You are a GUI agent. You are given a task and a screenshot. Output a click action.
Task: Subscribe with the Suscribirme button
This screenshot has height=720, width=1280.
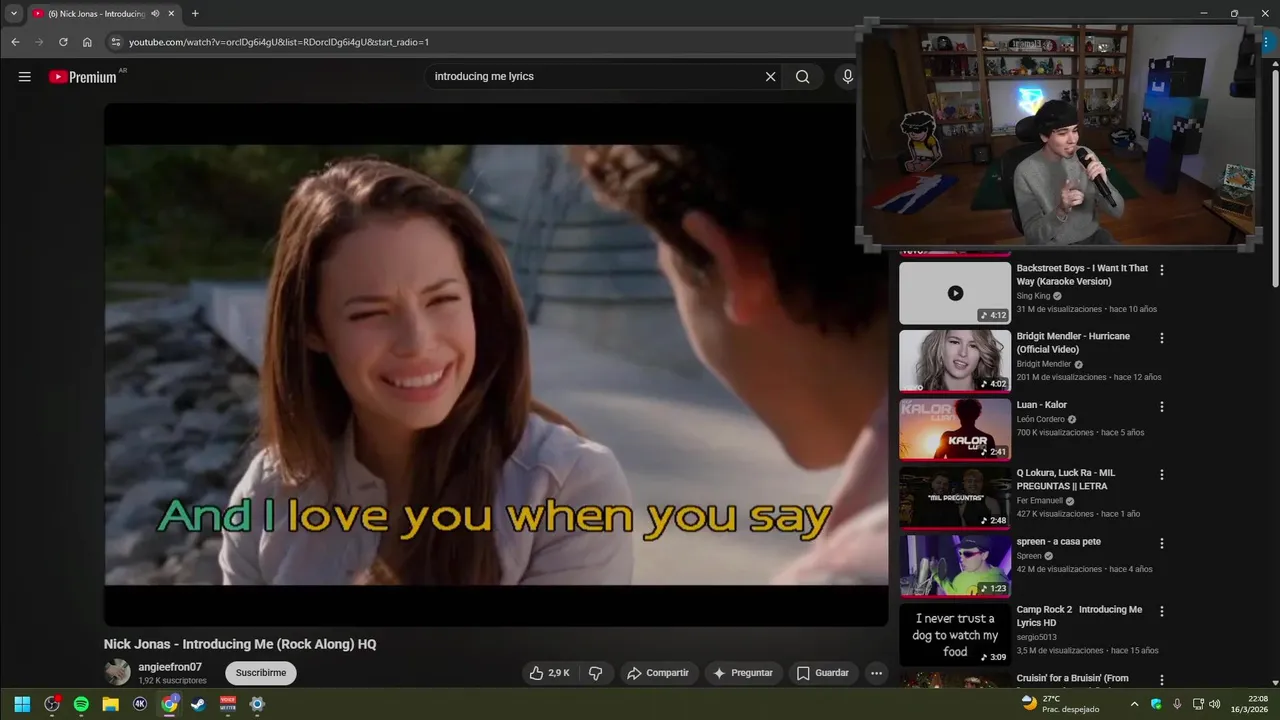pos(261,673)
